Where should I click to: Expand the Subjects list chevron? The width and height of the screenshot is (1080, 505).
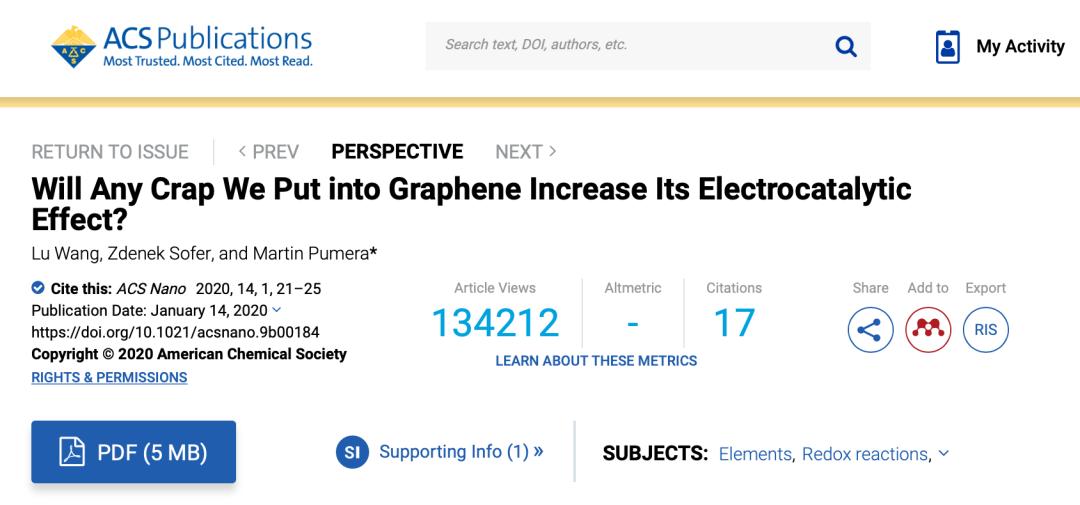pyautogui.click(x=943, y=453)
